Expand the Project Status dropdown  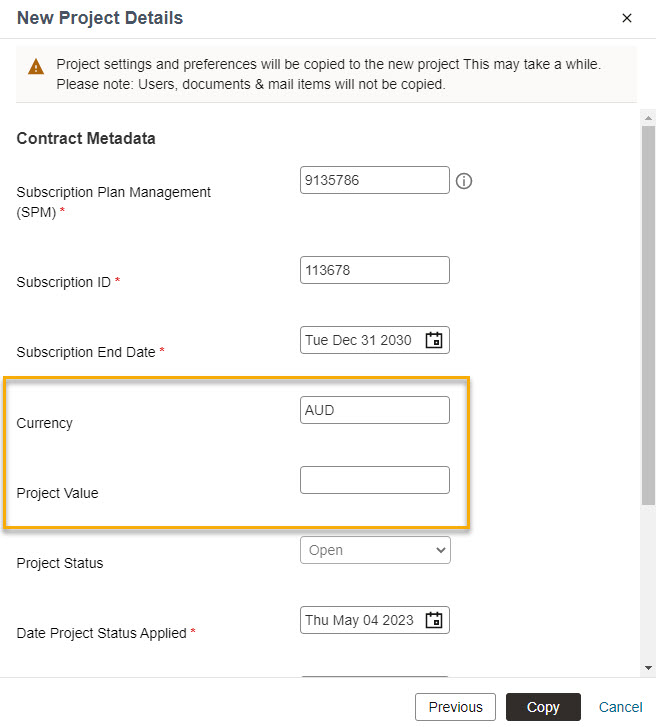tap(375, 550)
